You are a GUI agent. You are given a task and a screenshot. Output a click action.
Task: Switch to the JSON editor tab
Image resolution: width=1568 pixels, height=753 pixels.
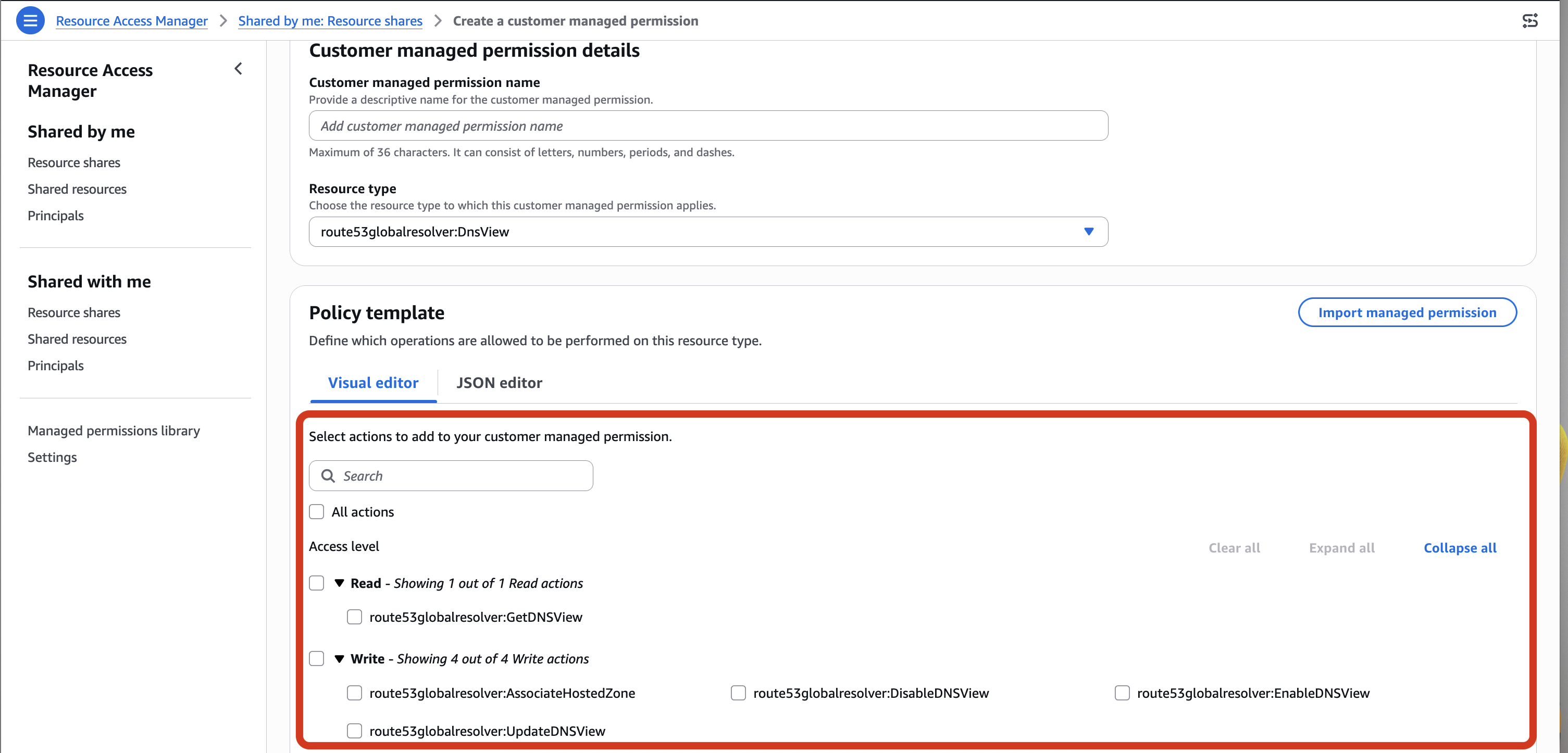(499, 383)
